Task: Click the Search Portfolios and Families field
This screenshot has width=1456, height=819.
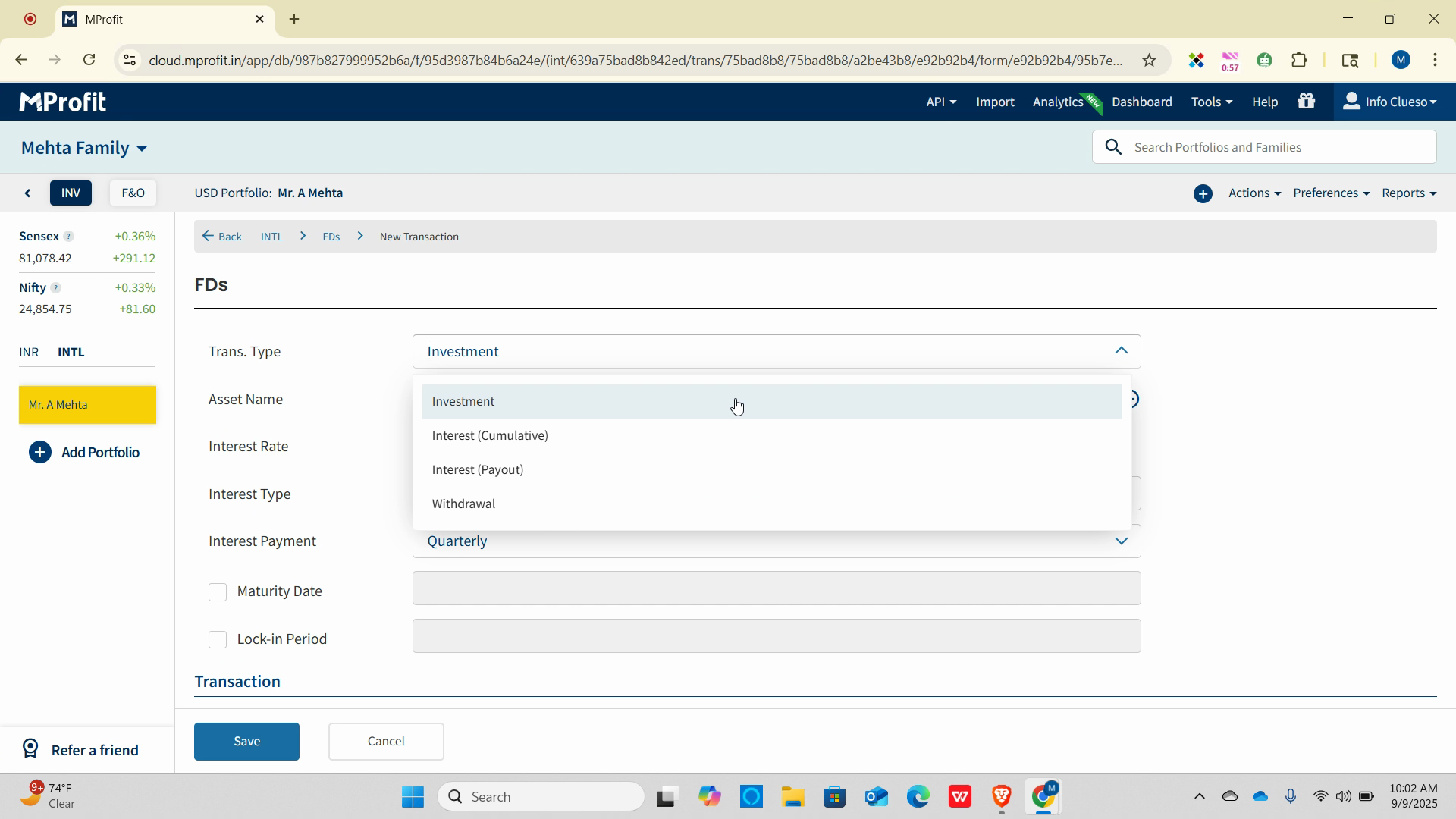Action: pos(1278,147)
